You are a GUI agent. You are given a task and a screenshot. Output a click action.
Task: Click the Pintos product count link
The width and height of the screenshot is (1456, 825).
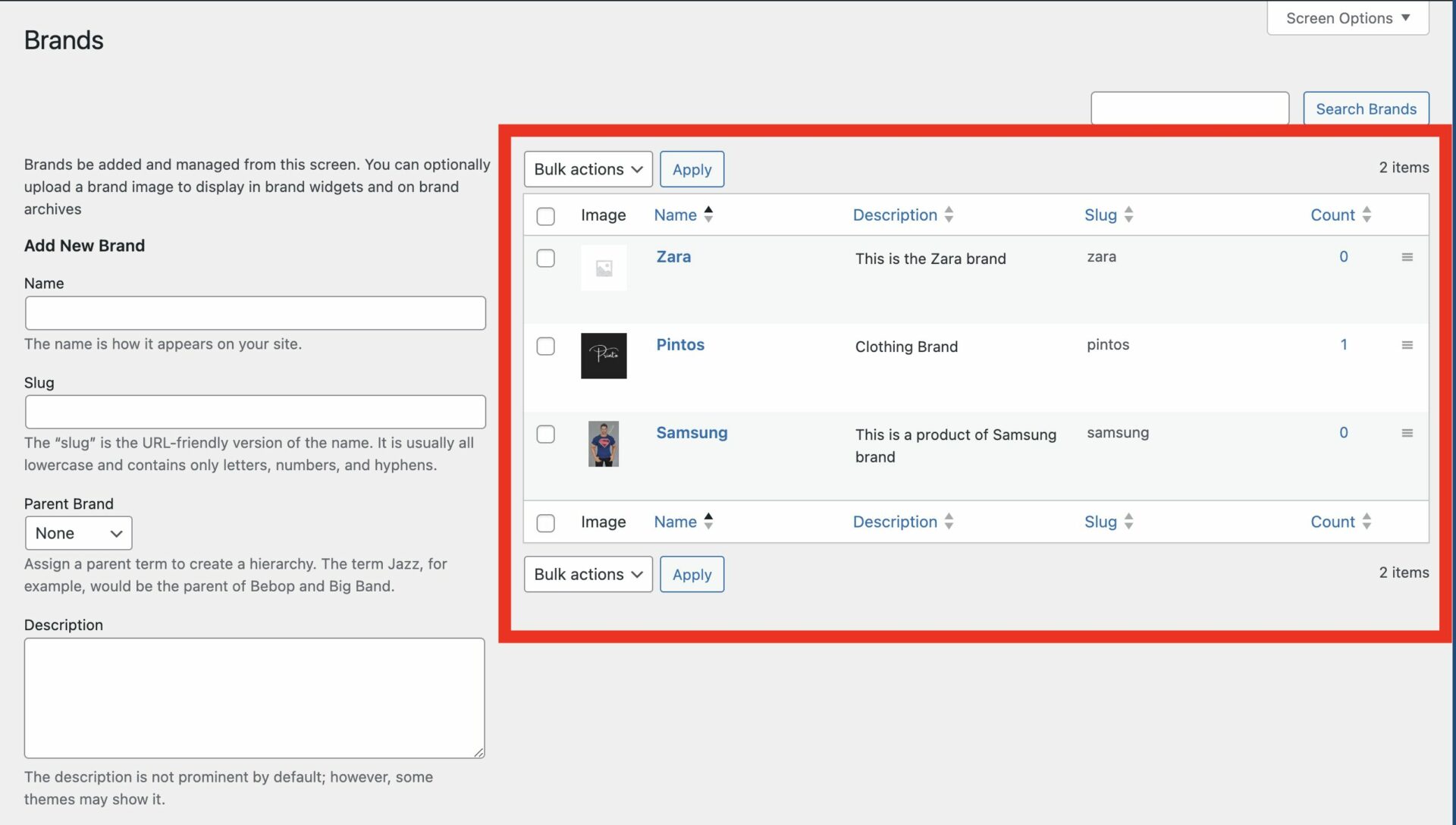[x=1343, y=344]
